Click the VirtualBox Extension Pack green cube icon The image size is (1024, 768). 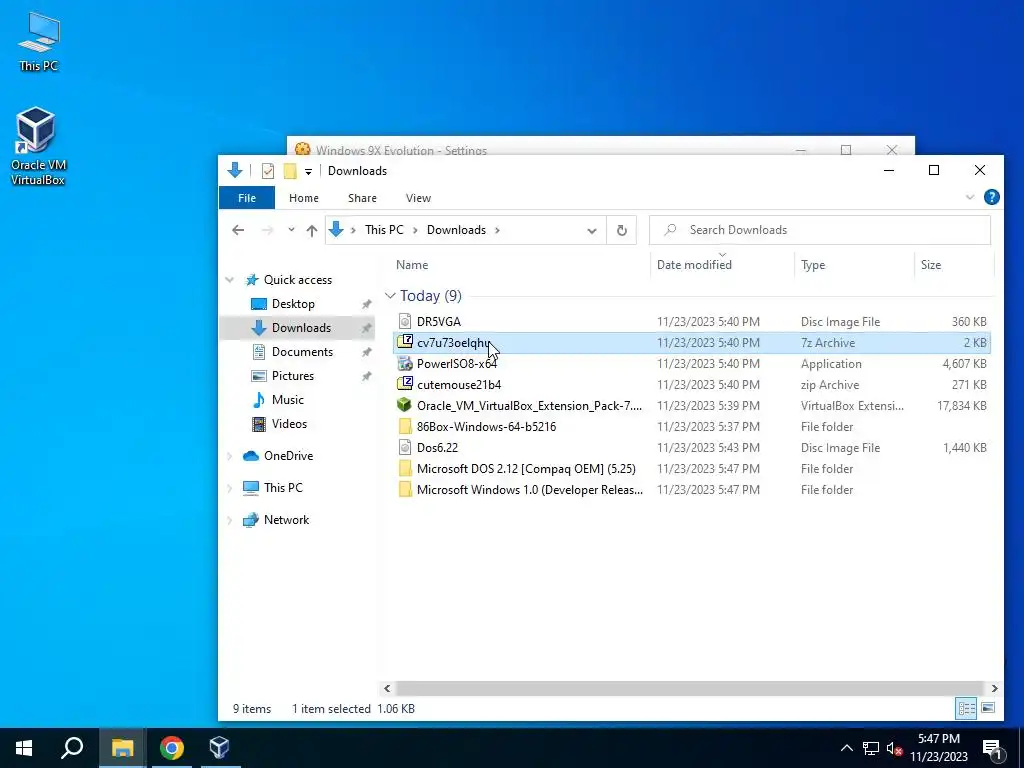coord(405,406)
